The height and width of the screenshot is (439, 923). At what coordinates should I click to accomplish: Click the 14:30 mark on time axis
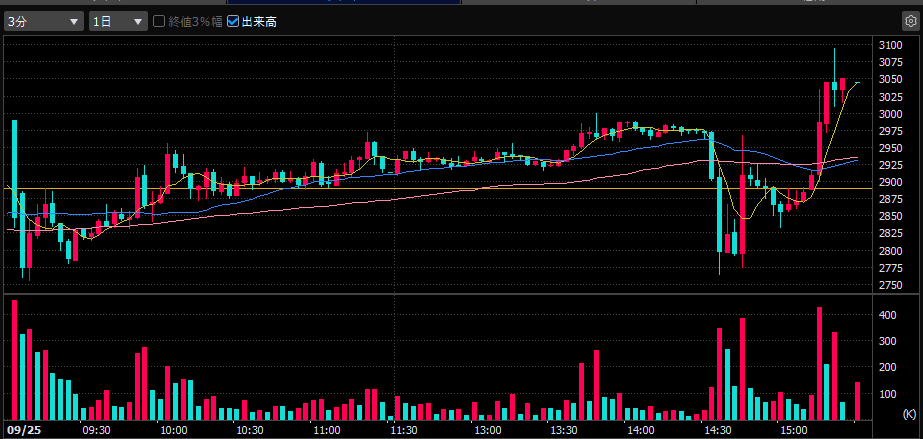[x=716, y=430]
